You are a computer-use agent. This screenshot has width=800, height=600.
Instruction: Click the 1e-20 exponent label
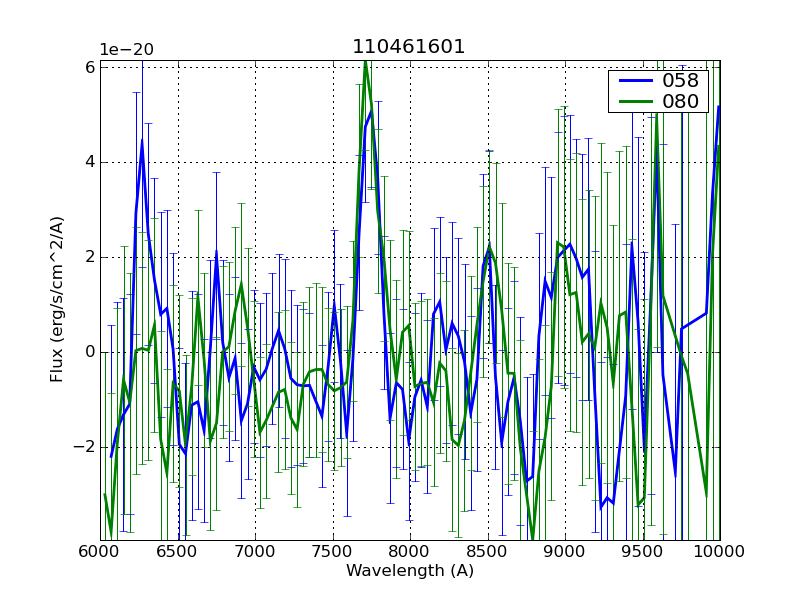(x=125, y=50)
